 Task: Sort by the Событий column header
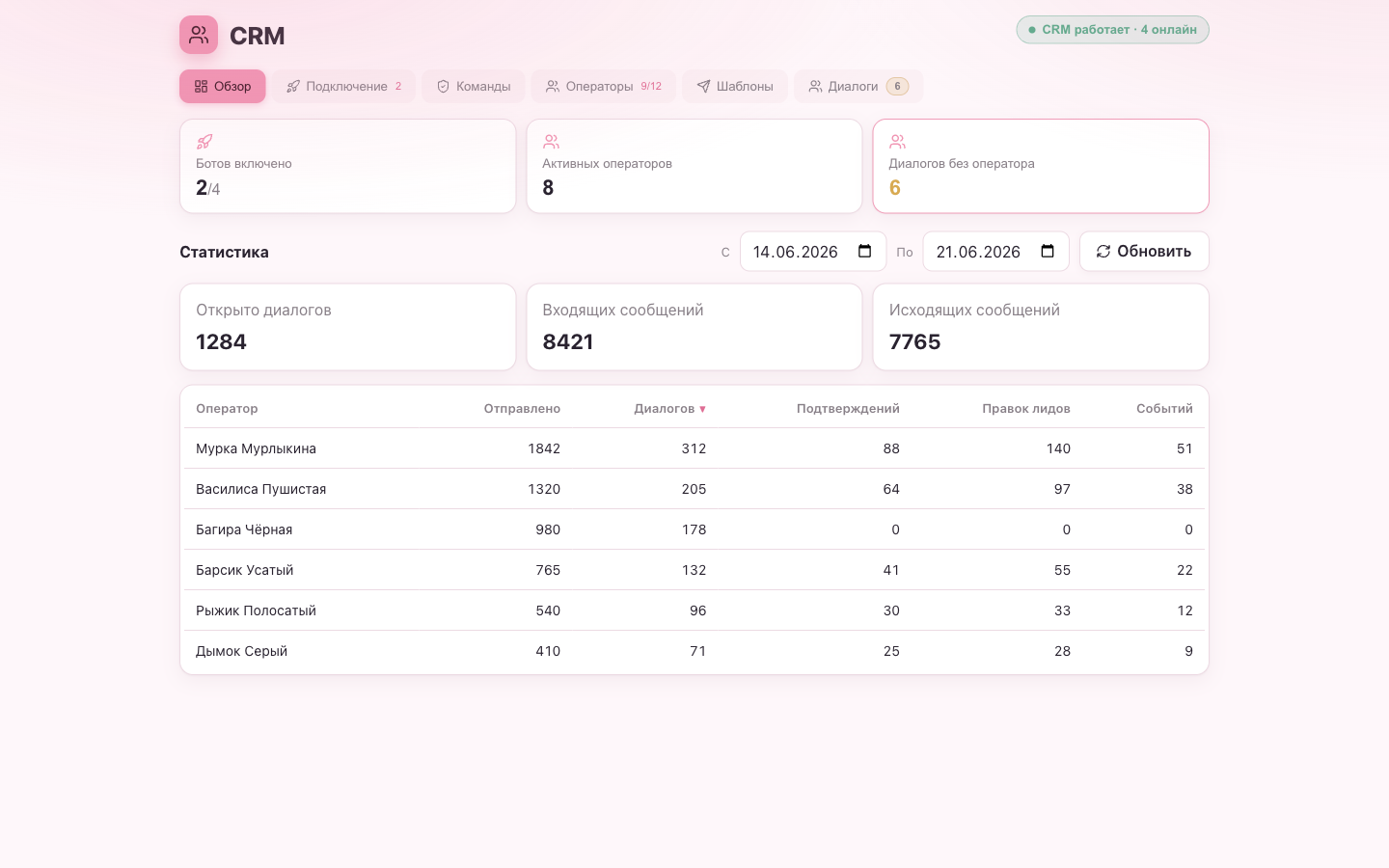tap(1164, 409)
